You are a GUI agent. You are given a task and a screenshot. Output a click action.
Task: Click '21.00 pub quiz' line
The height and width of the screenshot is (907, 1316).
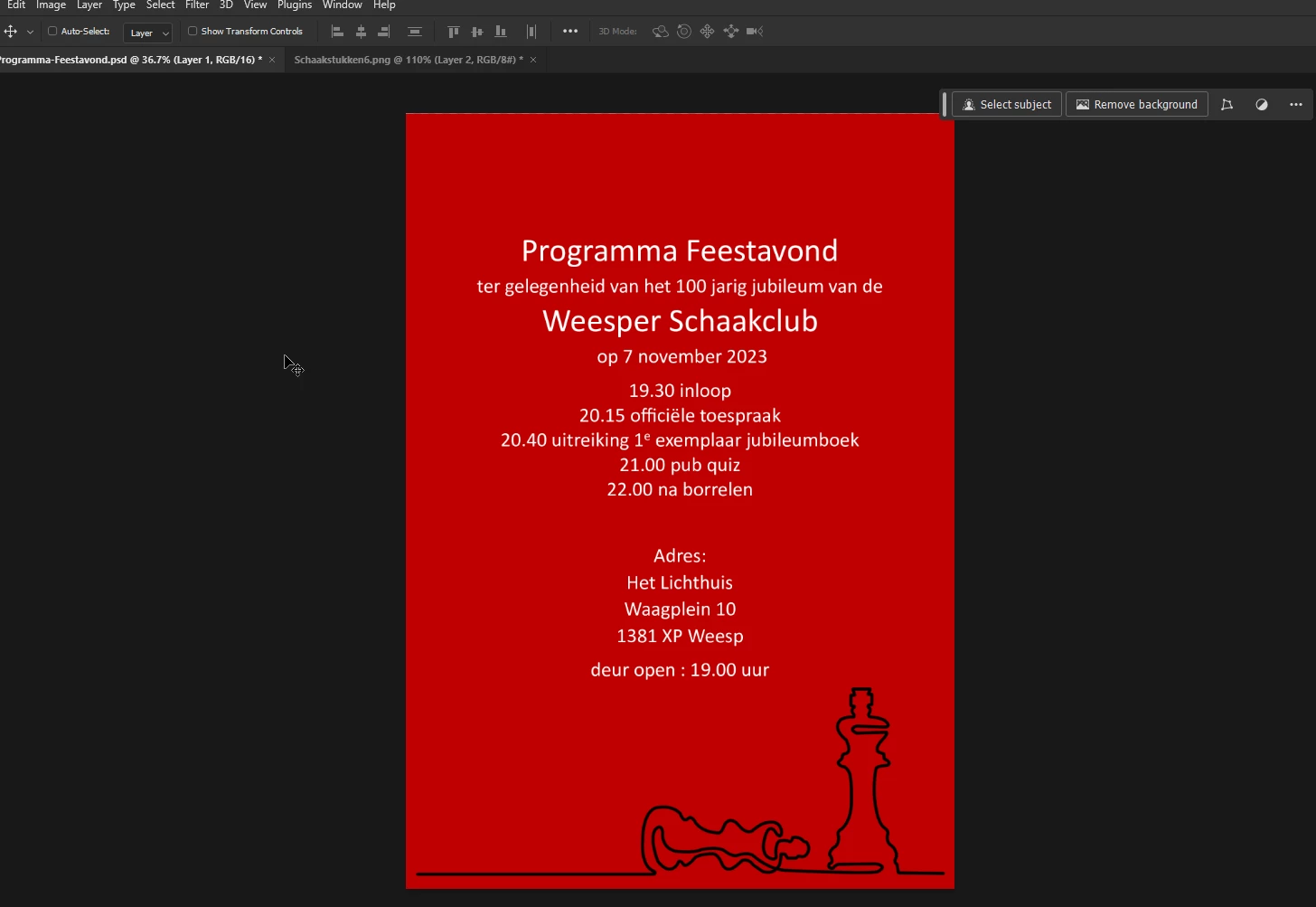(680, 465)
